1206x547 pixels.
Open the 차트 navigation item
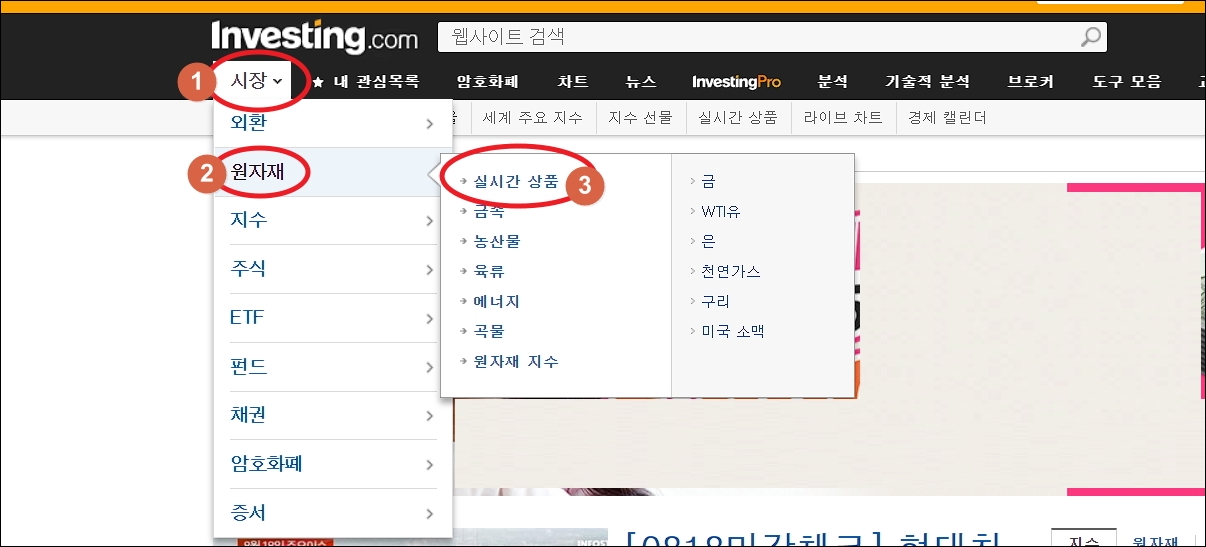point(573,82)
